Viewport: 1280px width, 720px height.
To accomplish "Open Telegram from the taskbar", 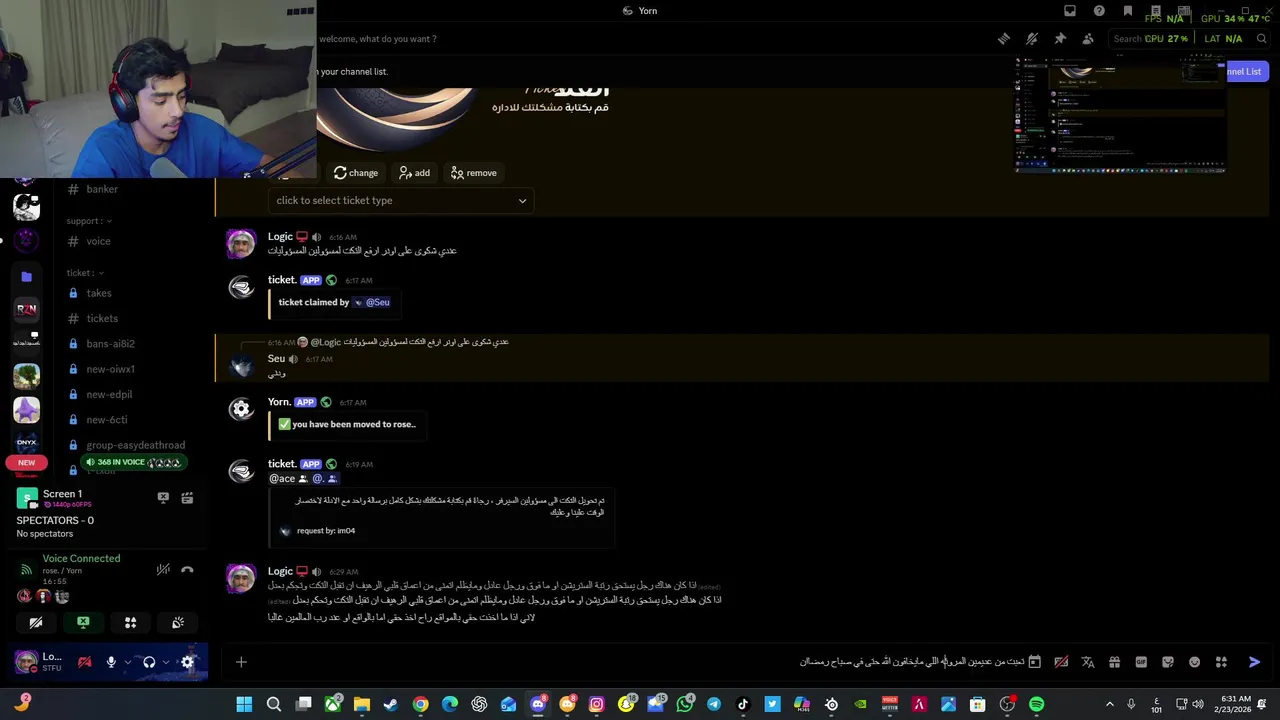I will (713, 705).
